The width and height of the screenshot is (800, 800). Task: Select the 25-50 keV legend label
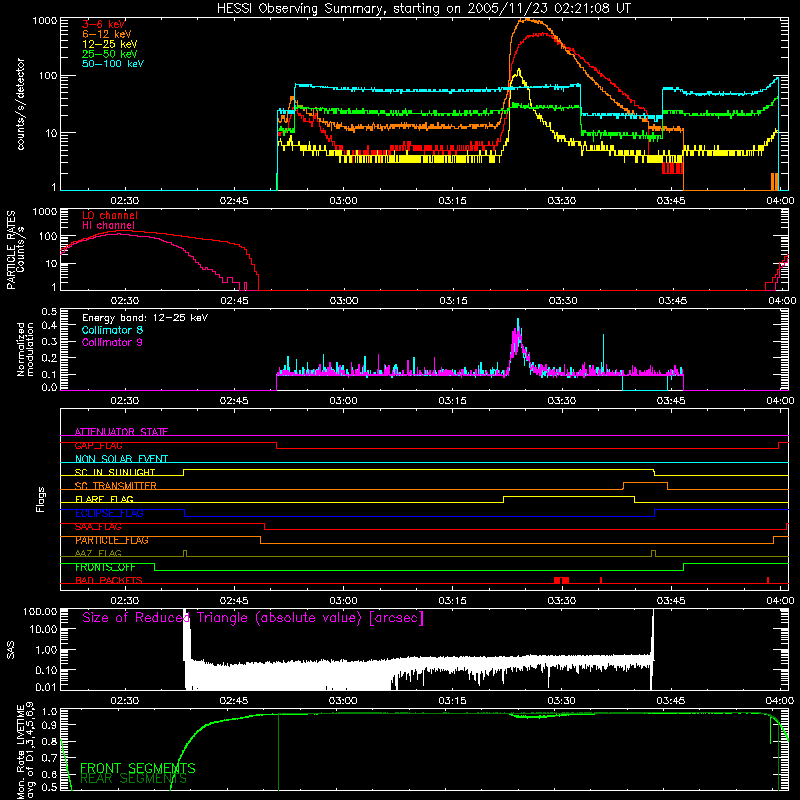[110, 54]
